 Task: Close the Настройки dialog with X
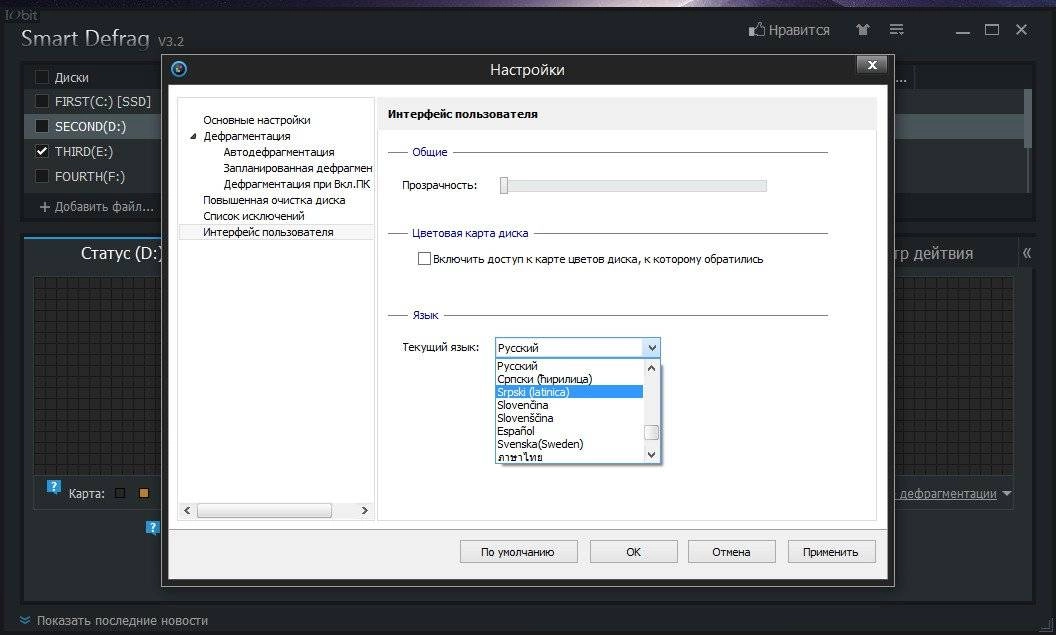(872, 65)
